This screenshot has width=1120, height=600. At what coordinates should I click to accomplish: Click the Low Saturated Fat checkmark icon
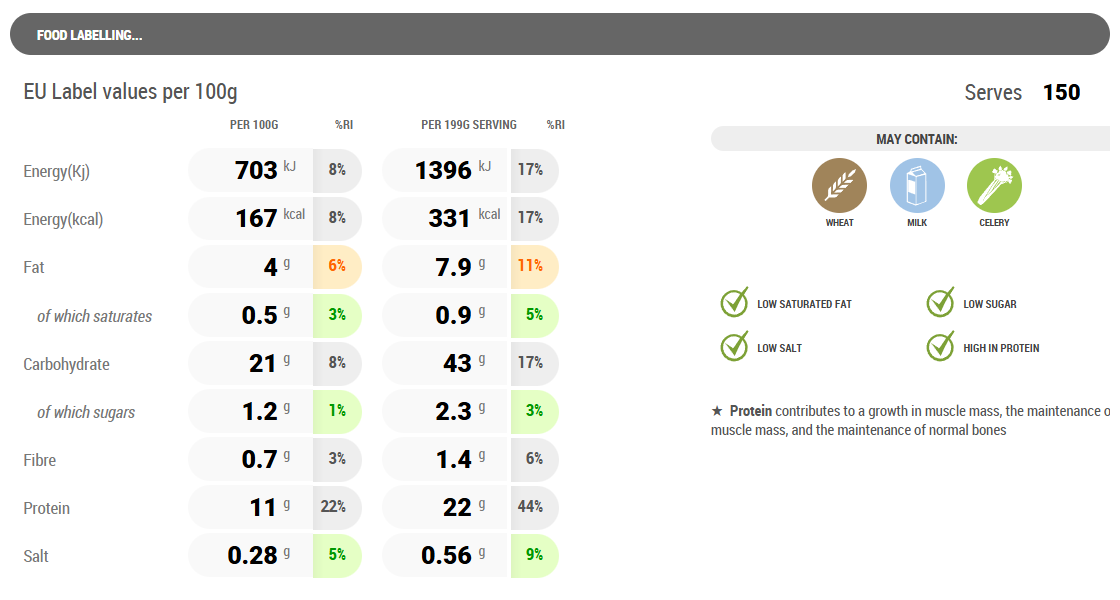[735, 302]
